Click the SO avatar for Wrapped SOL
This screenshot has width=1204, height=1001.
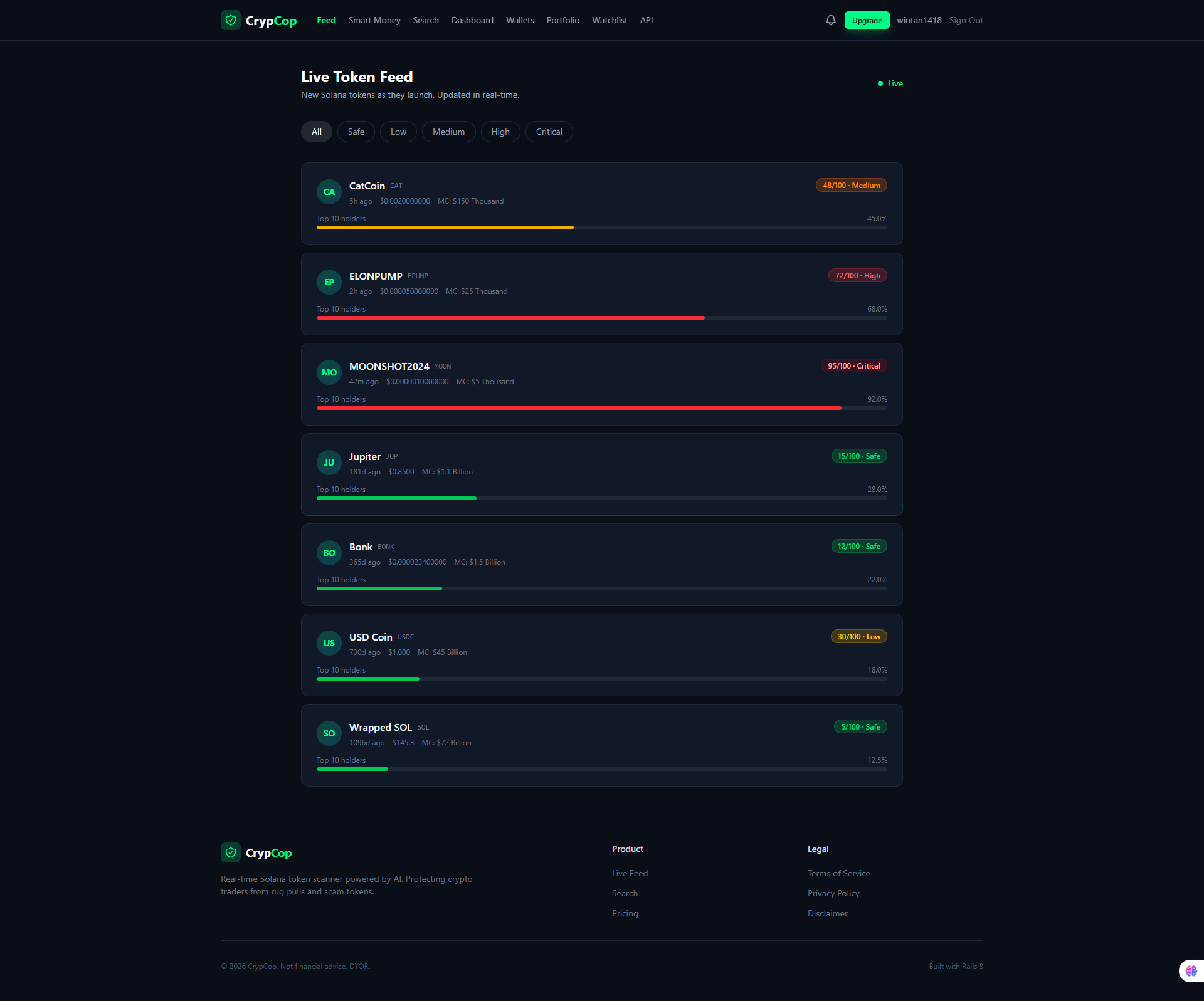(329, 733)
